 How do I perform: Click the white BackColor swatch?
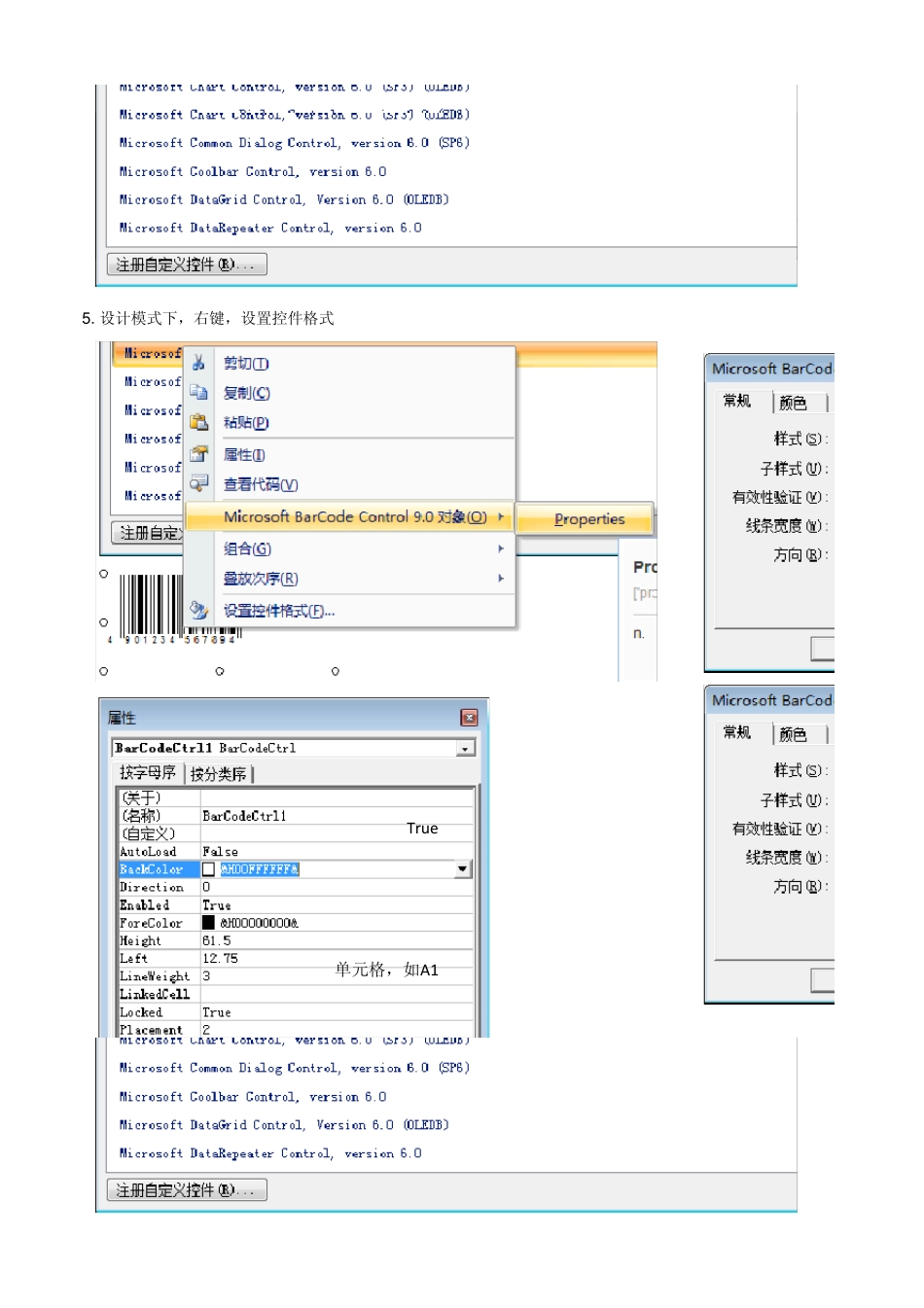click(x=208, y=869)
